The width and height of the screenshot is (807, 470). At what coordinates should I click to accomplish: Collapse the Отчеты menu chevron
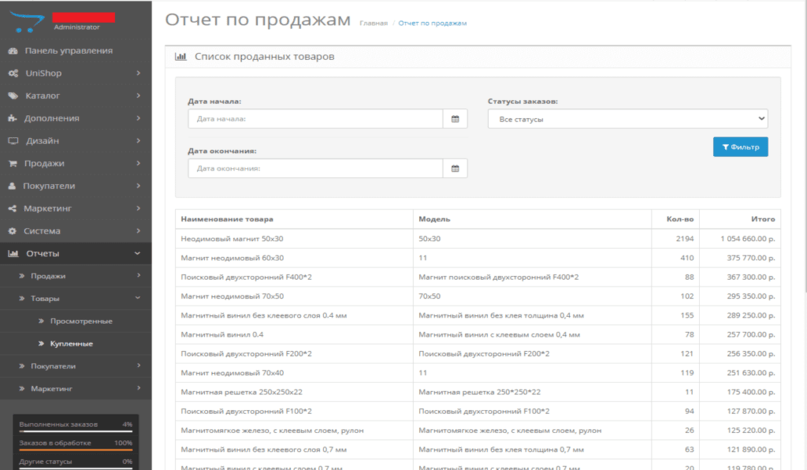click(x=137, y=253)
